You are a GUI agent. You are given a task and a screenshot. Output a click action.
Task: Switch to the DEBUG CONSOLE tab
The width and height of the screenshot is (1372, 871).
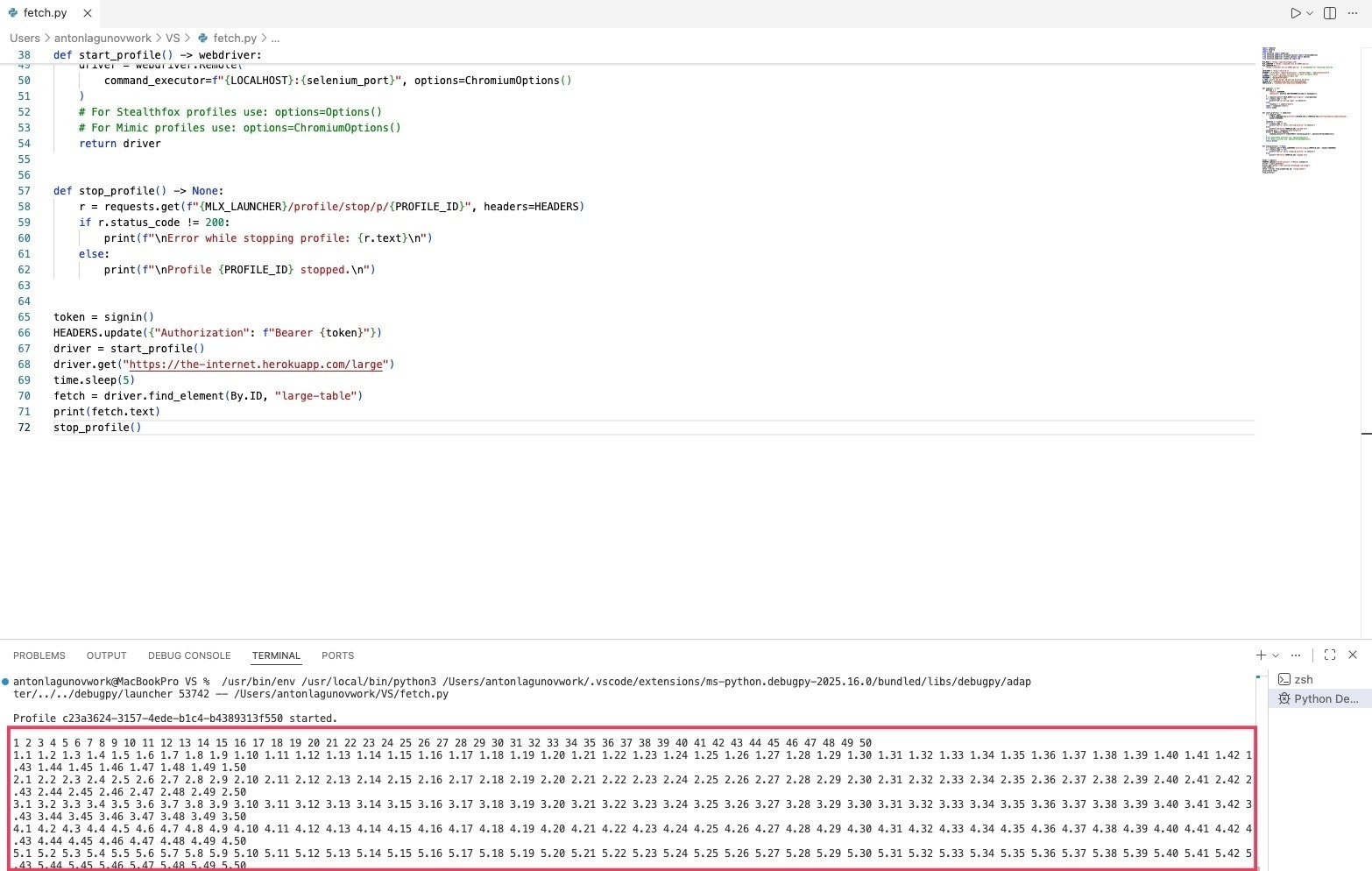point(189,655)
